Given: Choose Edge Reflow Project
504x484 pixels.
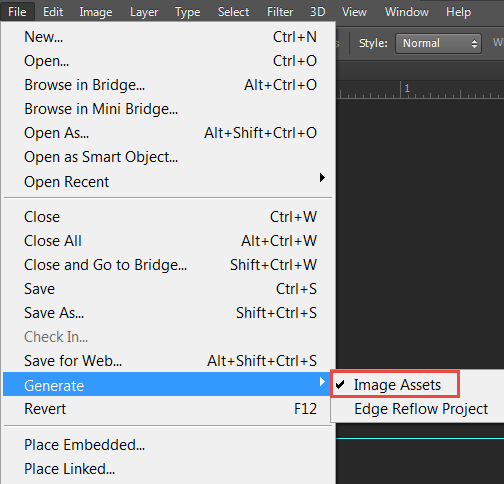Looking at the screenshot, I should tap(421, 409).
